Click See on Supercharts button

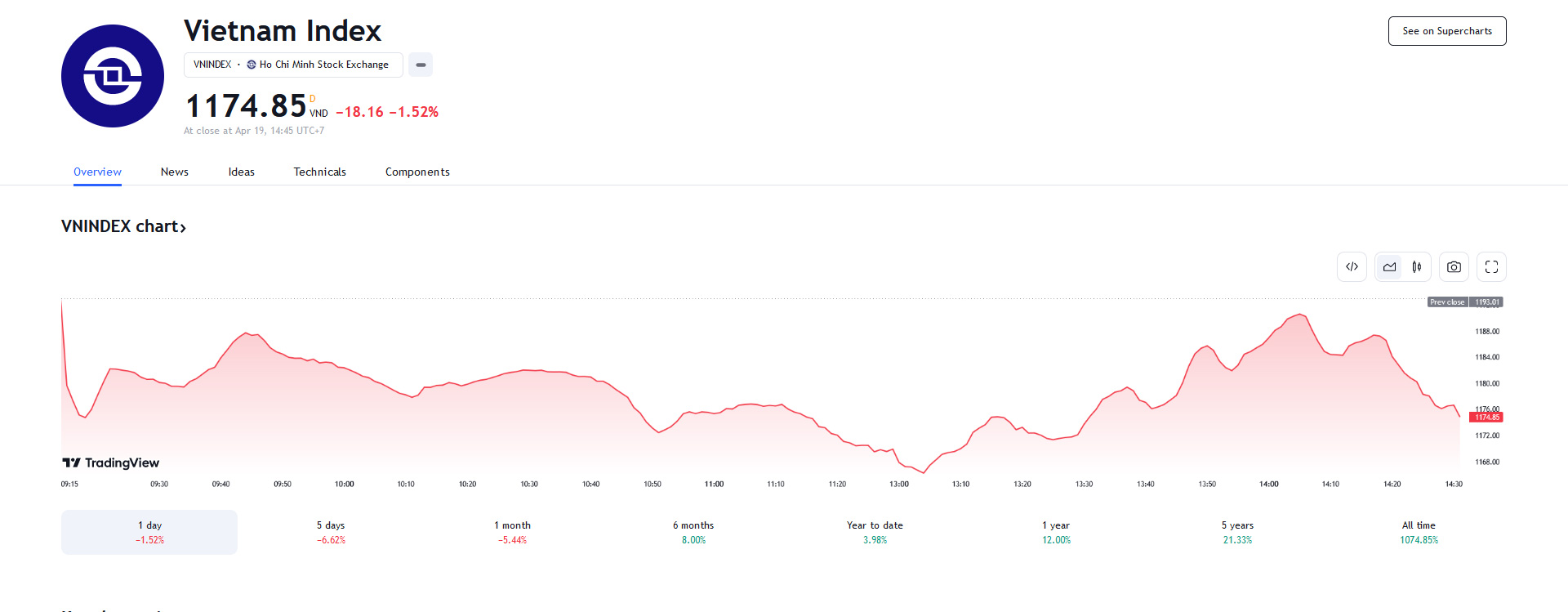[x=1447, y=31]
